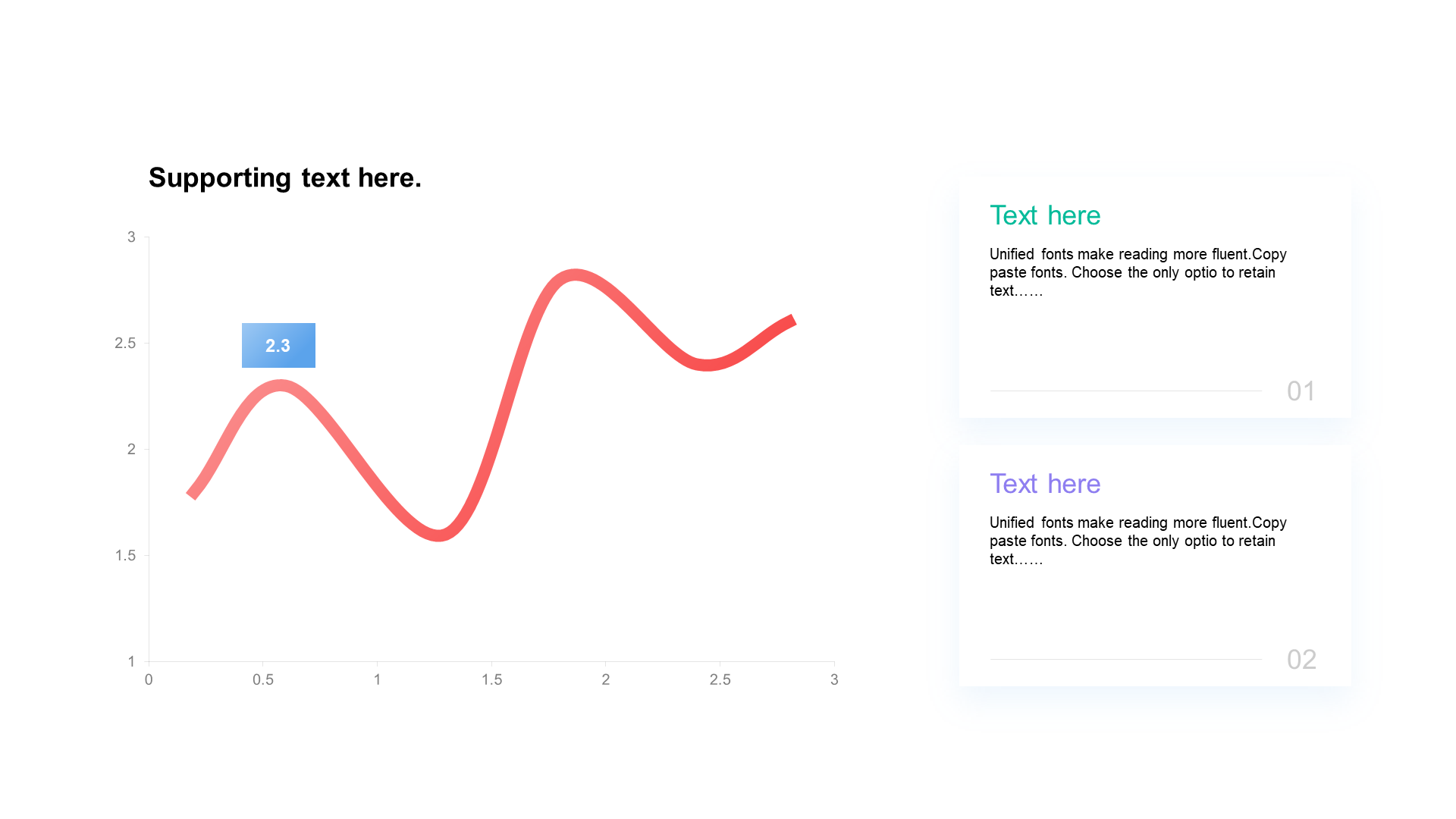The width and height of the screenshot is (1456, 819).
Task: Click the x-axis label 2.5
Action: pos(720,680)
